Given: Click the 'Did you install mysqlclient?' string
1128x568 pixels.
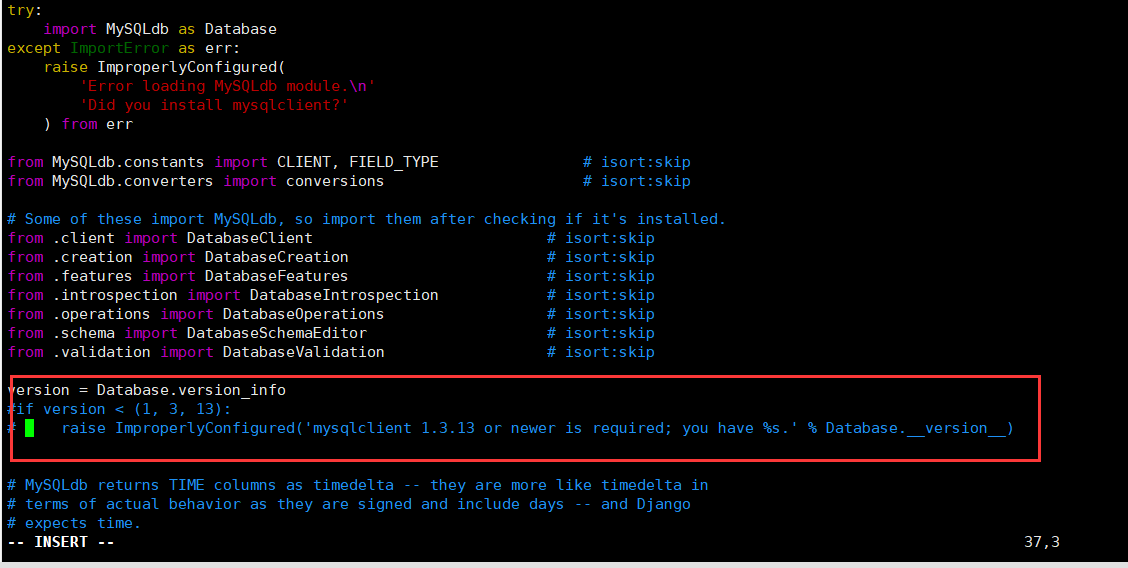Looking at the screenshot, I should click(x=213, y=105).
